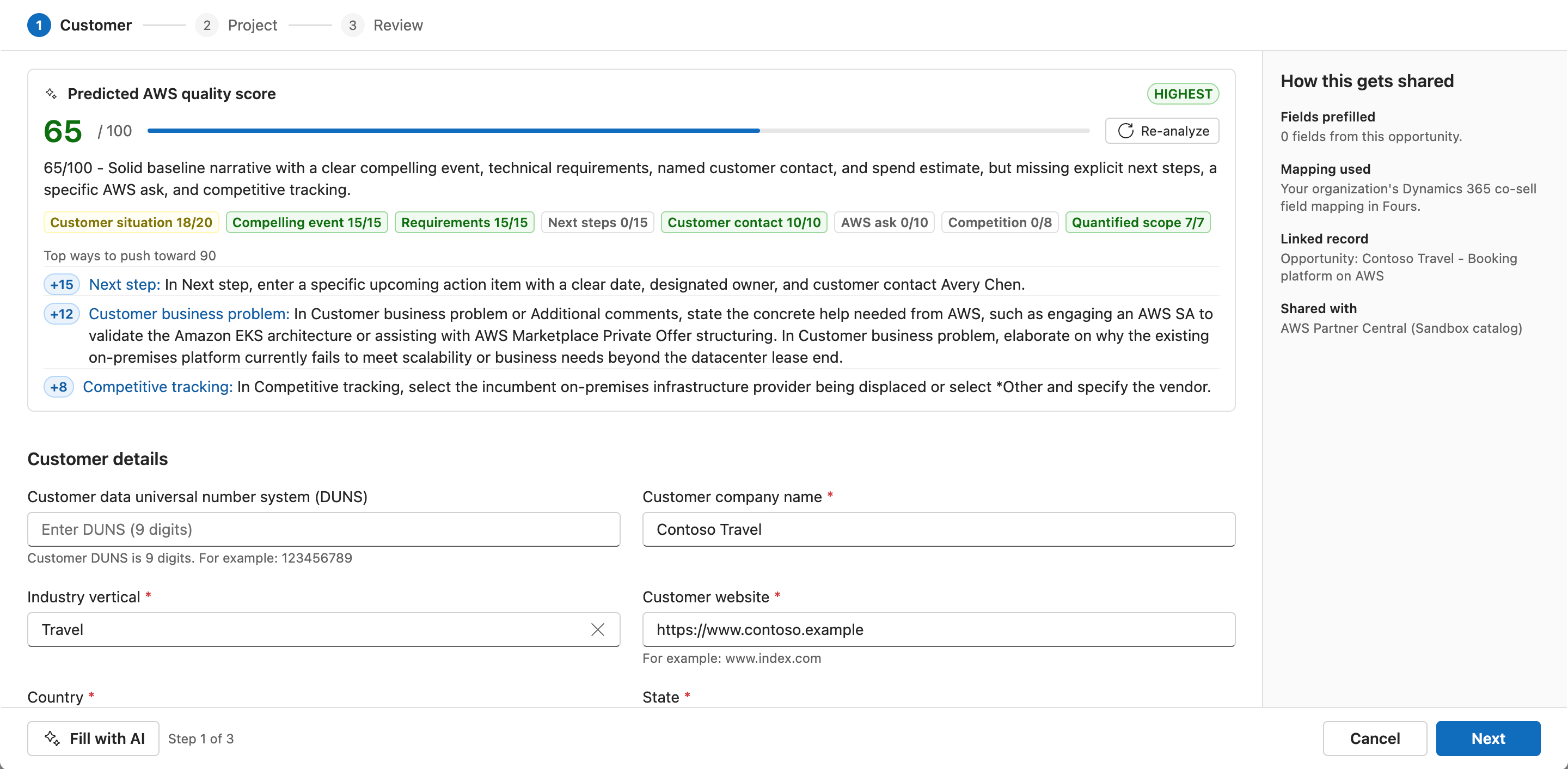
Task: Click the Customer website field
Action: [939, 630]
